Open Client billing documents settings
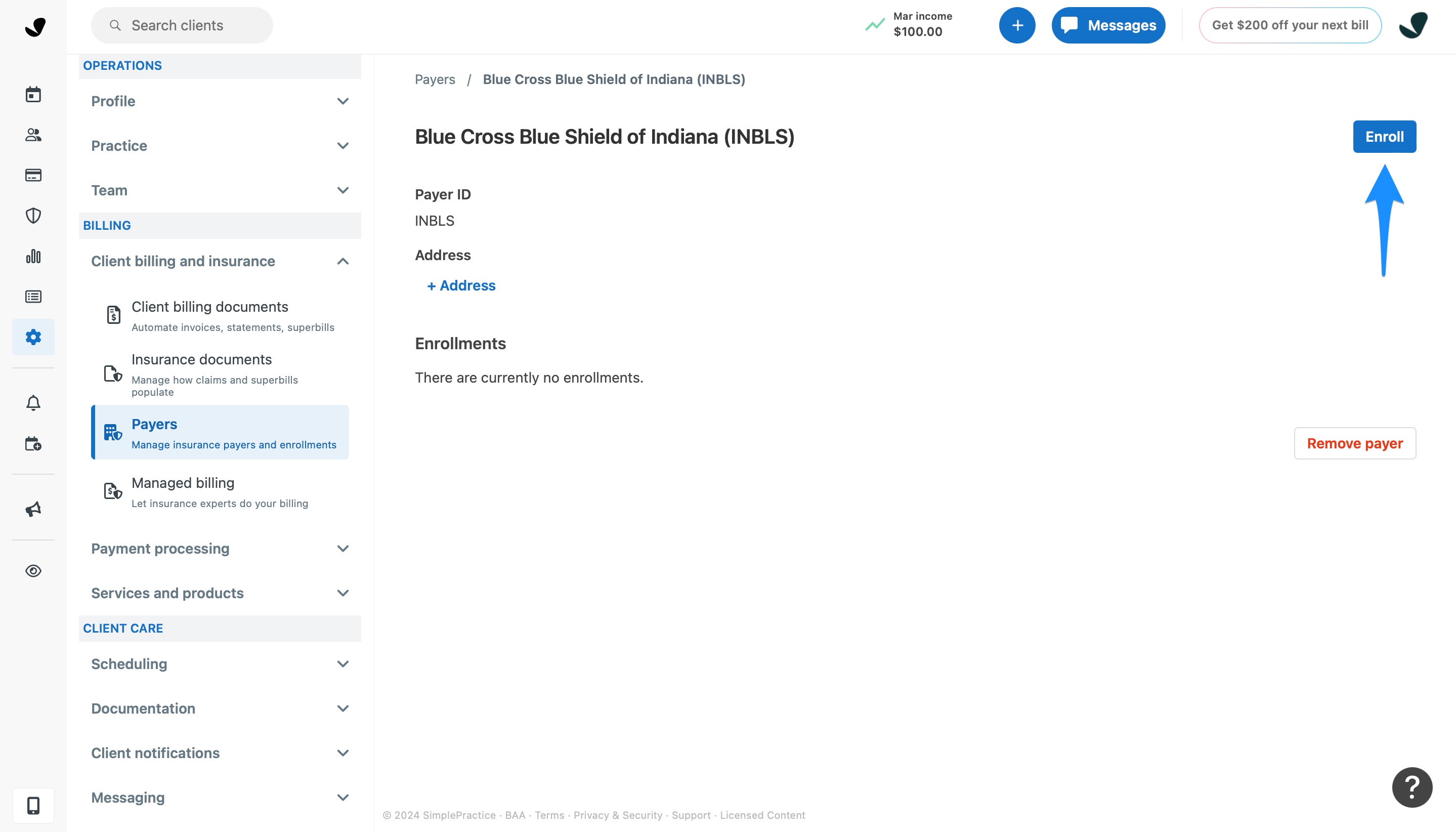Image resolution: width=1456 pixels, height=832 pixels. click(x=220, y=316)
